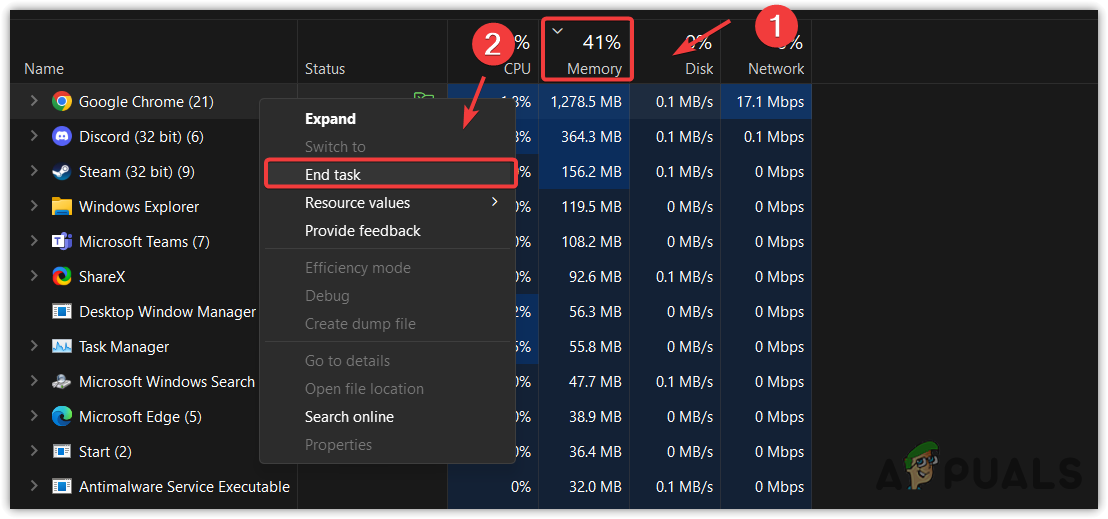Sort processes by Memory column

coord(594,68)
